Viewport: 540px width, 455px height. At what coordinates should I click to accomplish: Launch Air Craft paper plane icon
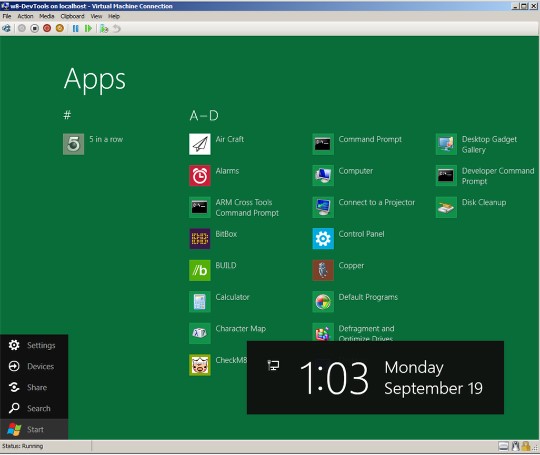[200, 144]
